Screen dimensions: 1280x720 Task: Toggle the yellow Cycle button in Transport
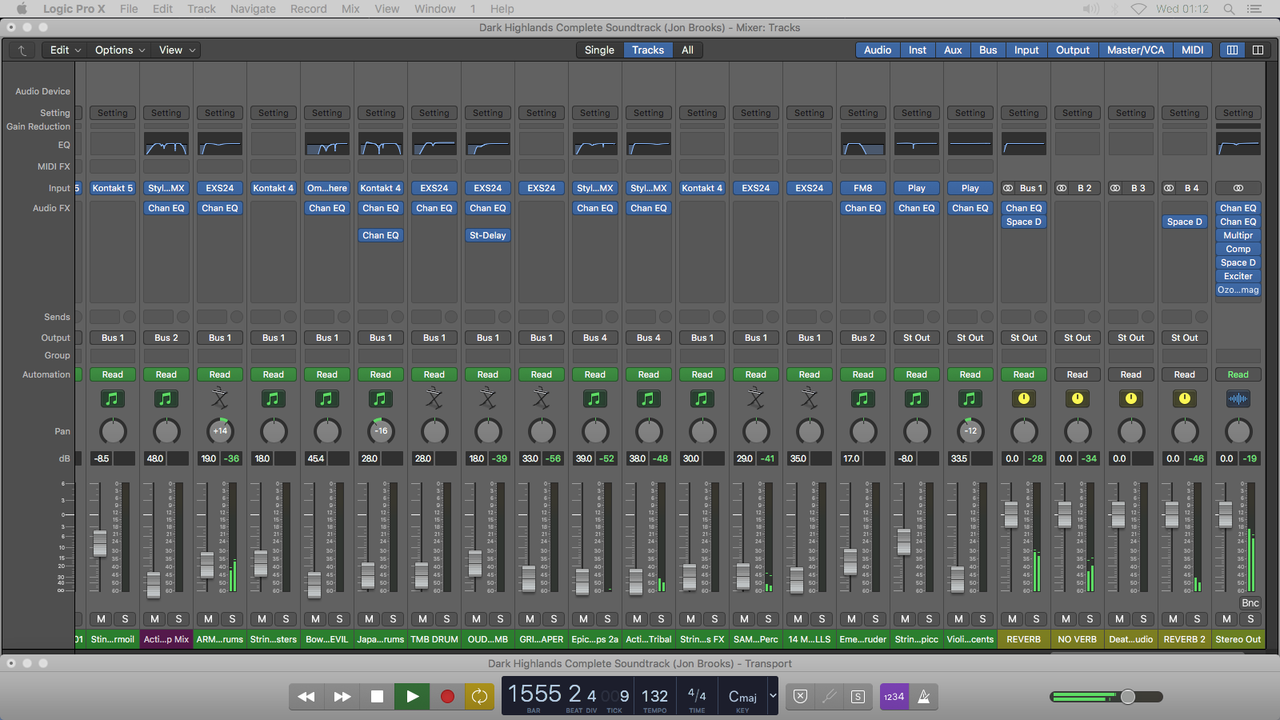coord(480,696)
